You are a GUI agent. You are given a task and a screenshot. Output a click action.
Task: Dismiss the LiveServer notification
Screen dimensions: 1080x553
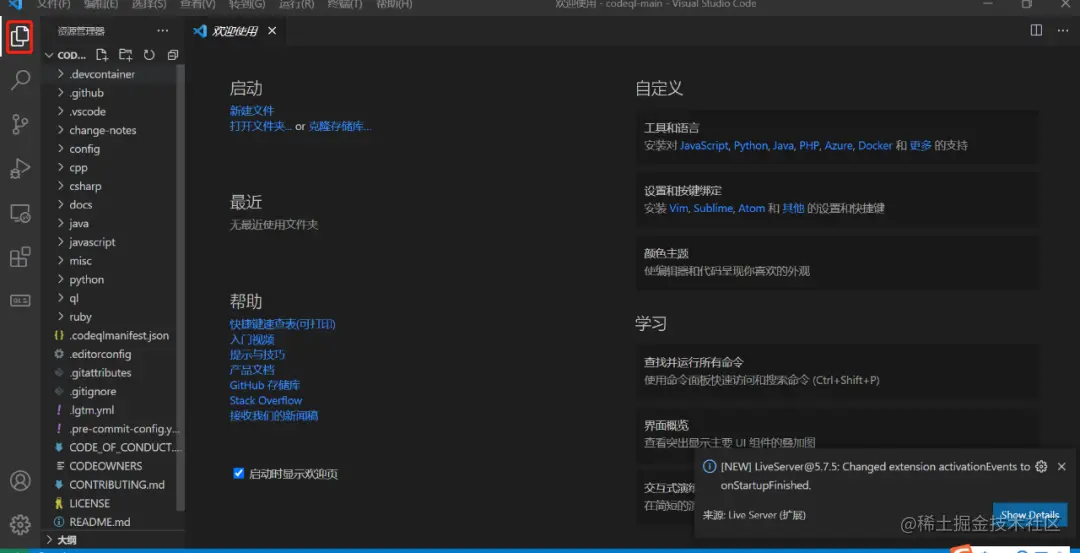(1061, 466)
